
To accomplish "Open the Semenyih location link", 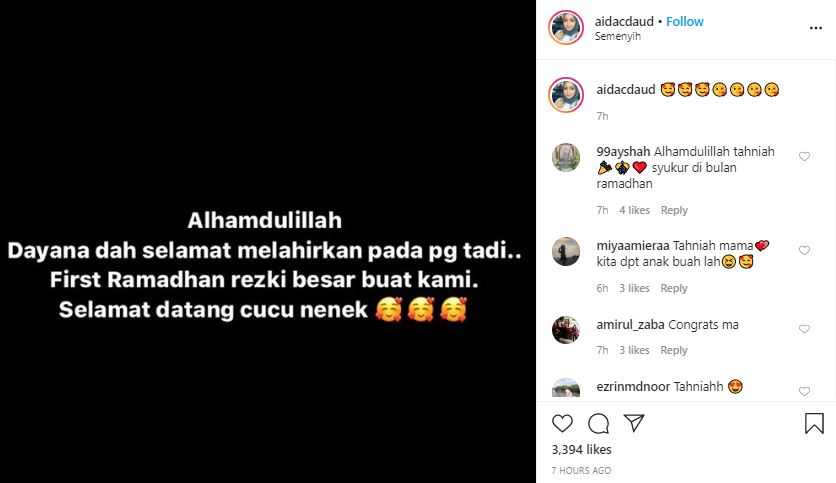I will 617,37.
